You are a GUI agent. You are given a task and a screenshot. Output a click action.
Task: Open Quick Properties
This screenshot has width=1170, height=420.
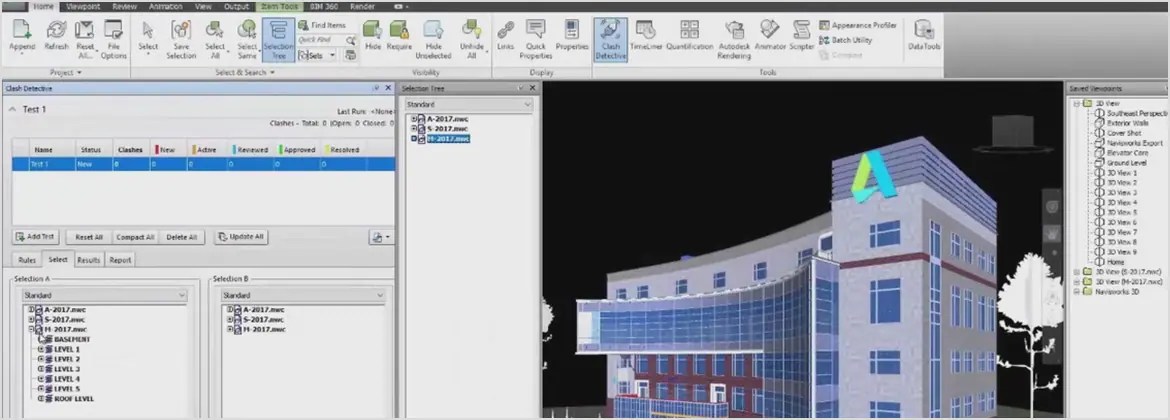click(536, 39)
